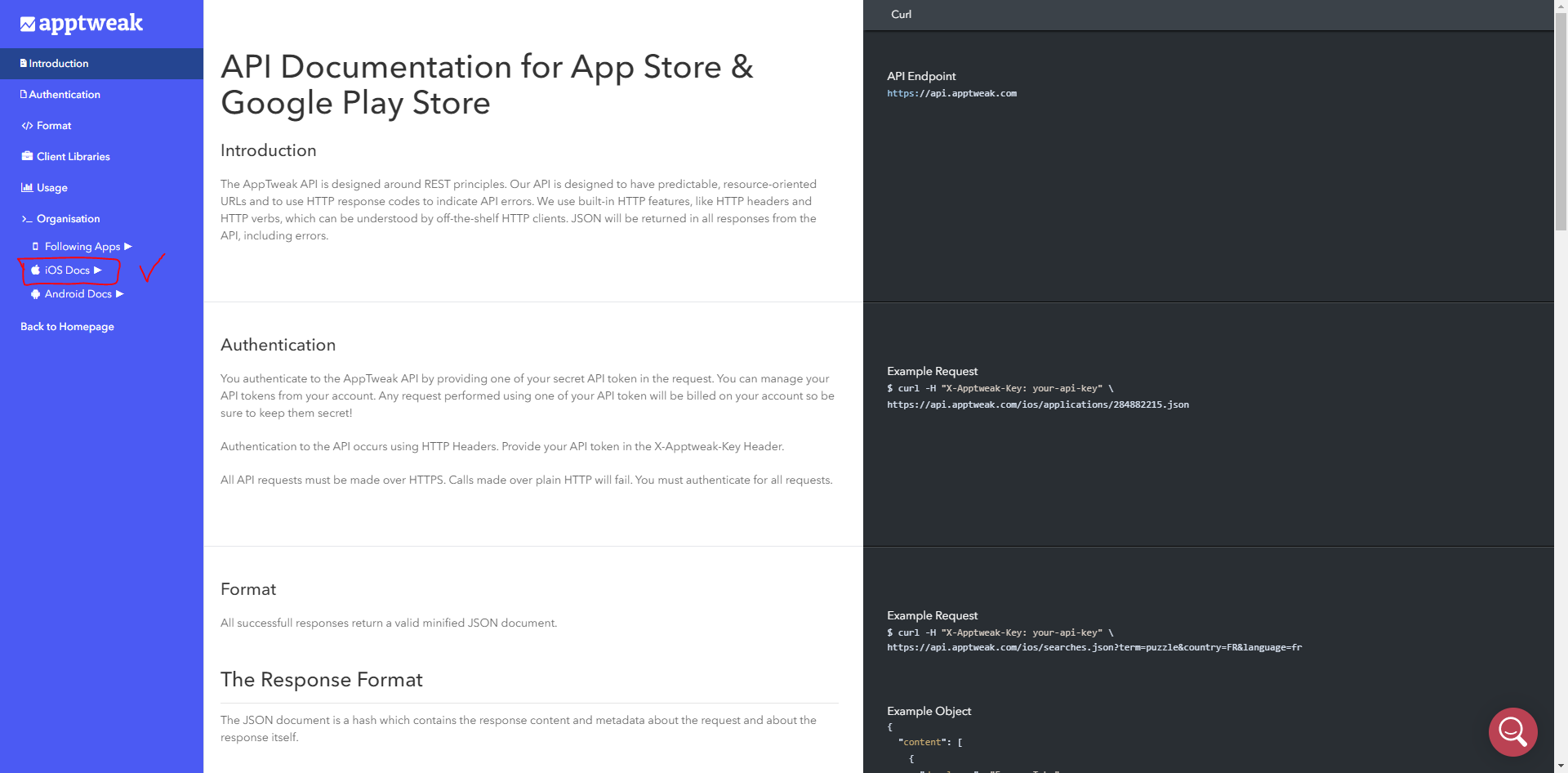Click the Introduction content heading
Viewport: 1568px width, 773px height.
[268, 150]
